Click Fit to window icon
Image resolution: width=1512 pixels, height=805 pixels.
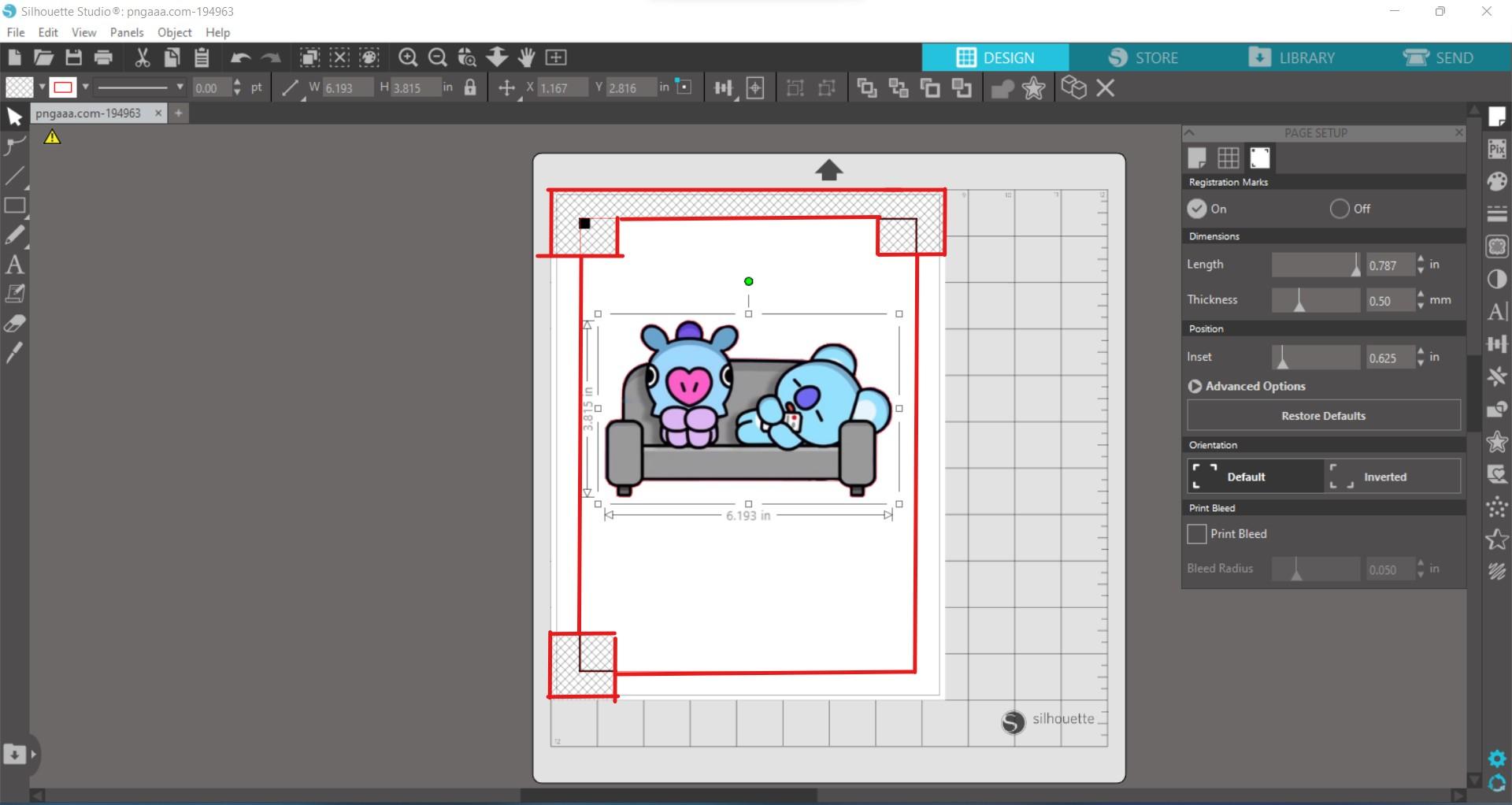[556, 57]
